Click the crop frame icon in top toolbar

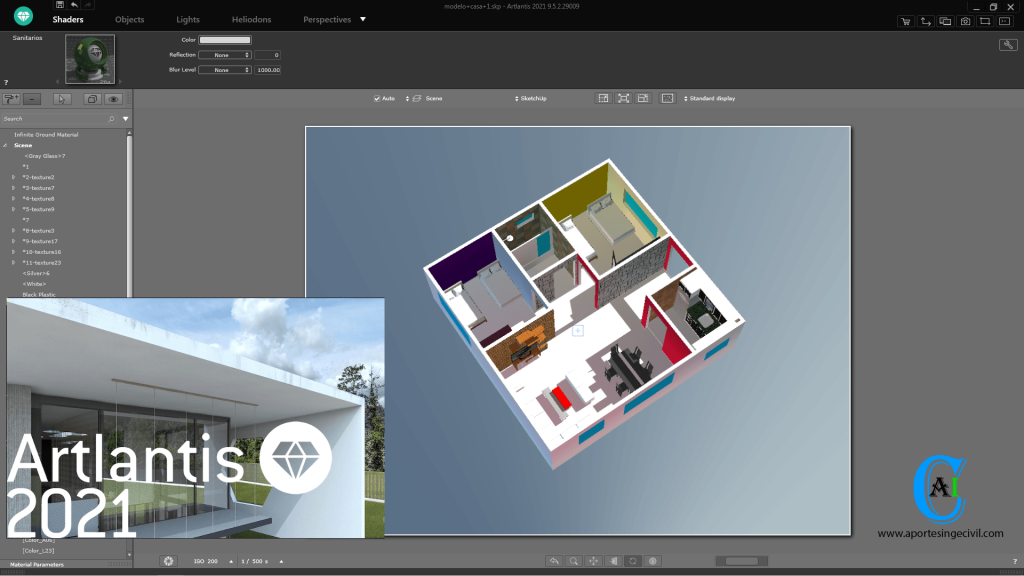985,20
